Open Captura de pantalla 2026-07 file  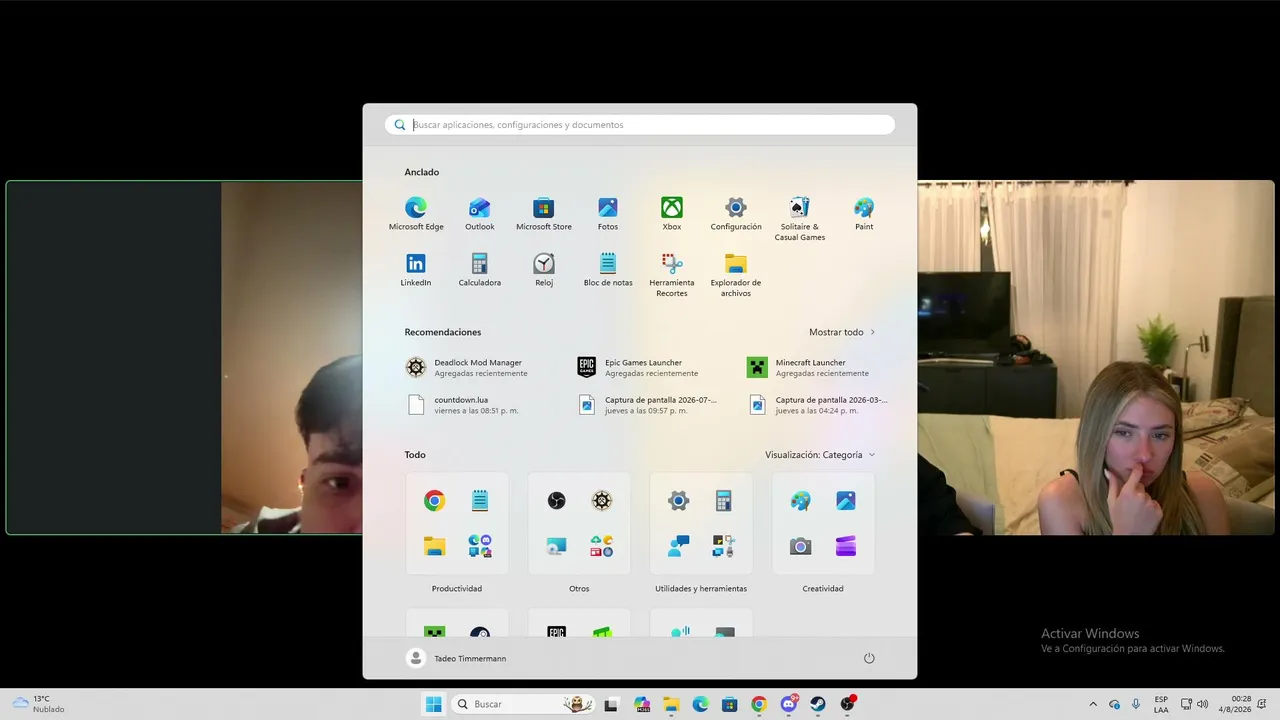click(648, 404)
